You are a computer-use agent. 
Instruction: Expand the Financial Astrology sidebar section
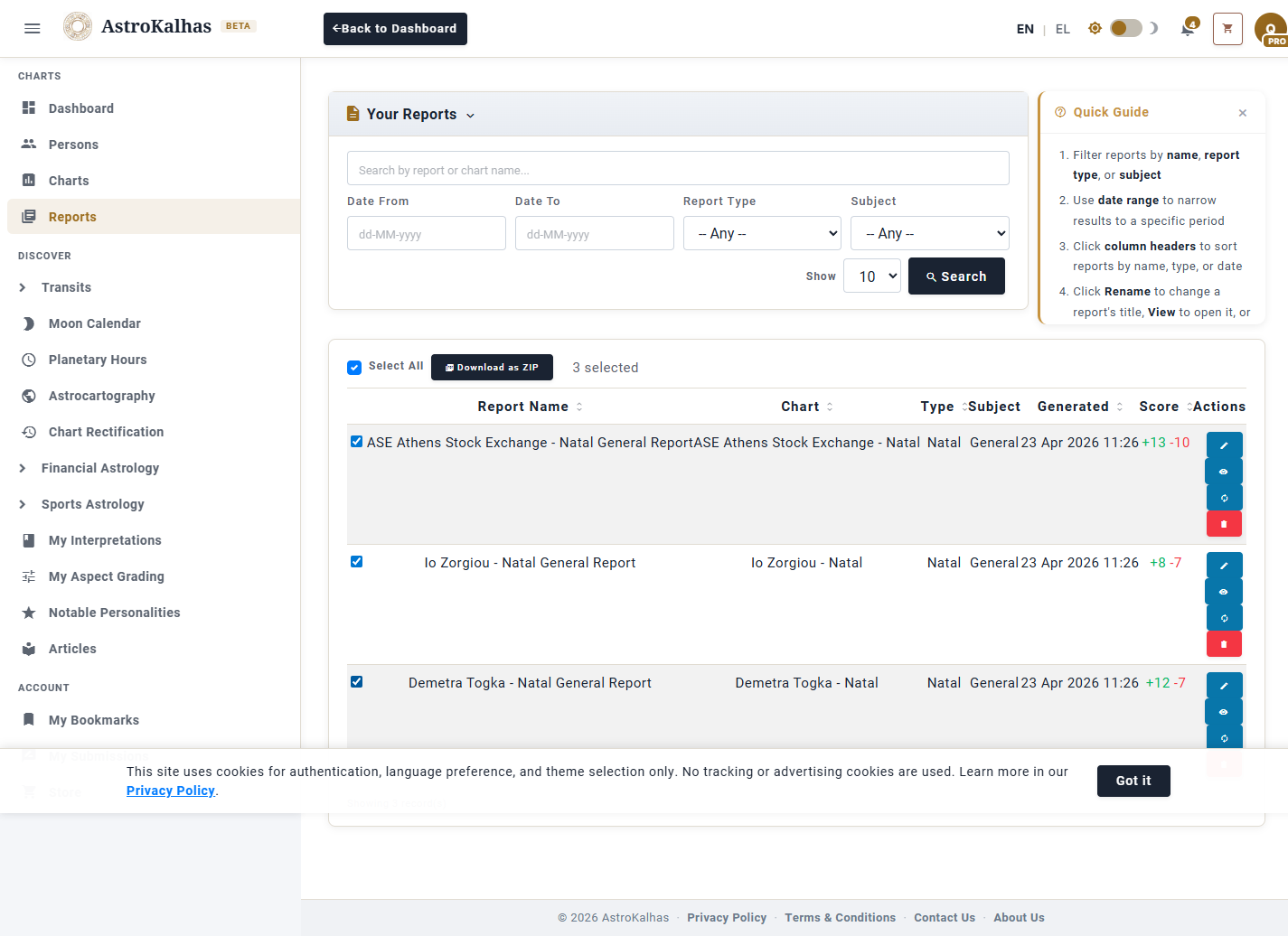click(x=99, y=468)
